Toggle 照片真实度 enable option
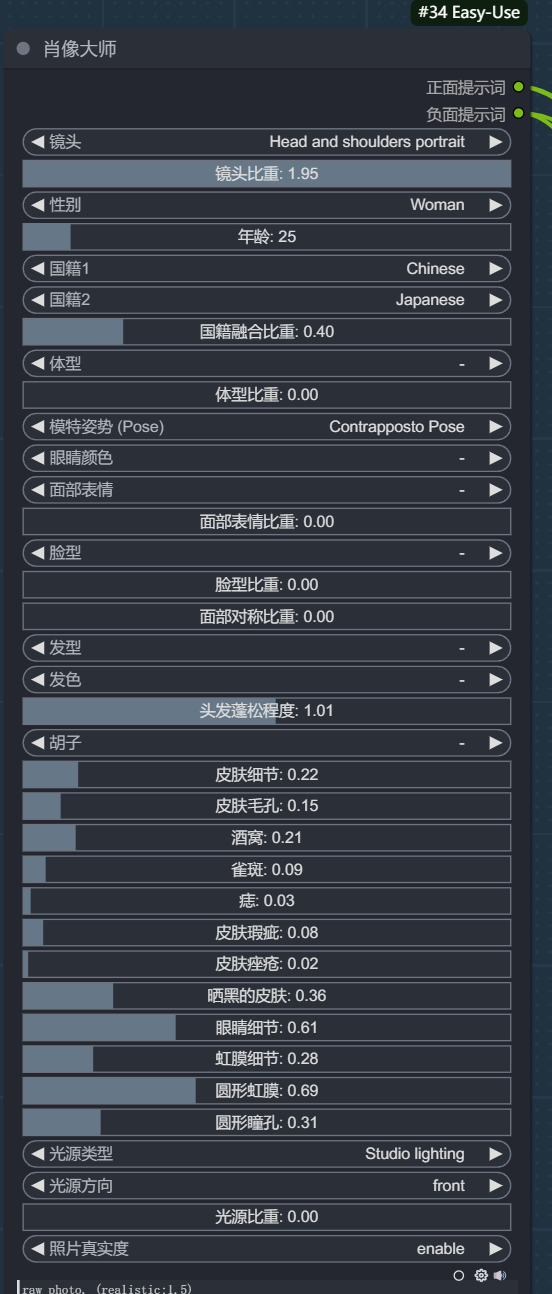The height and width of the screenshot is (1294, 552). [267, 1248]
